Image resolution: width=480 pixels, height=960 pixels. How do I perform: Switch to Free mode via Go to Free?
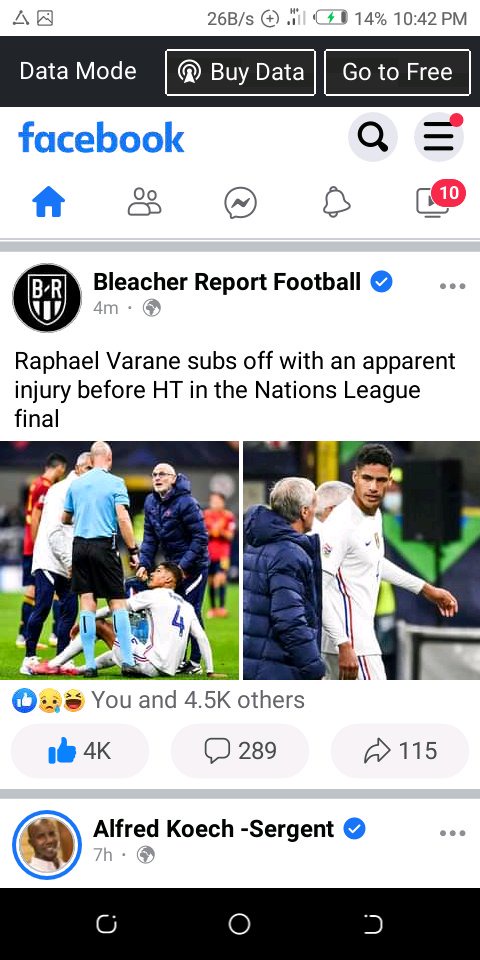point(397,72)
